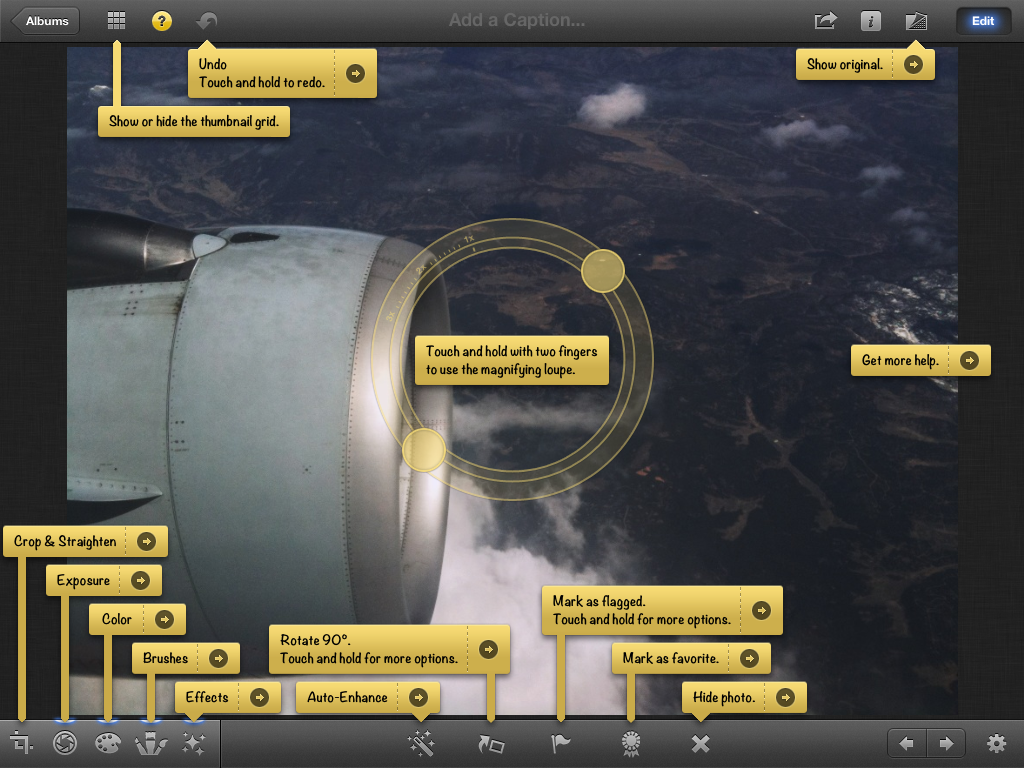Select the Color palette tool icon
1024x768 pixels.
tap(107, 743)
